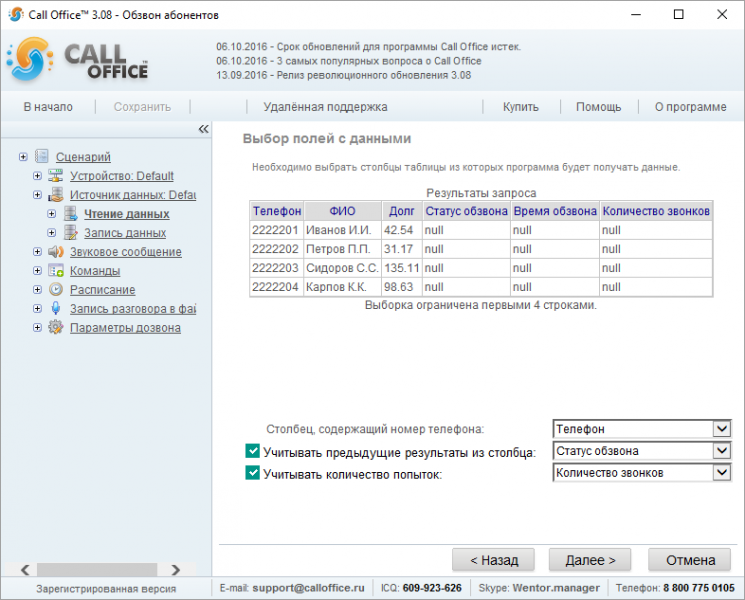Open Устройство: Default link
Screen dimensions: 745x600
click(x=122, y=176)
